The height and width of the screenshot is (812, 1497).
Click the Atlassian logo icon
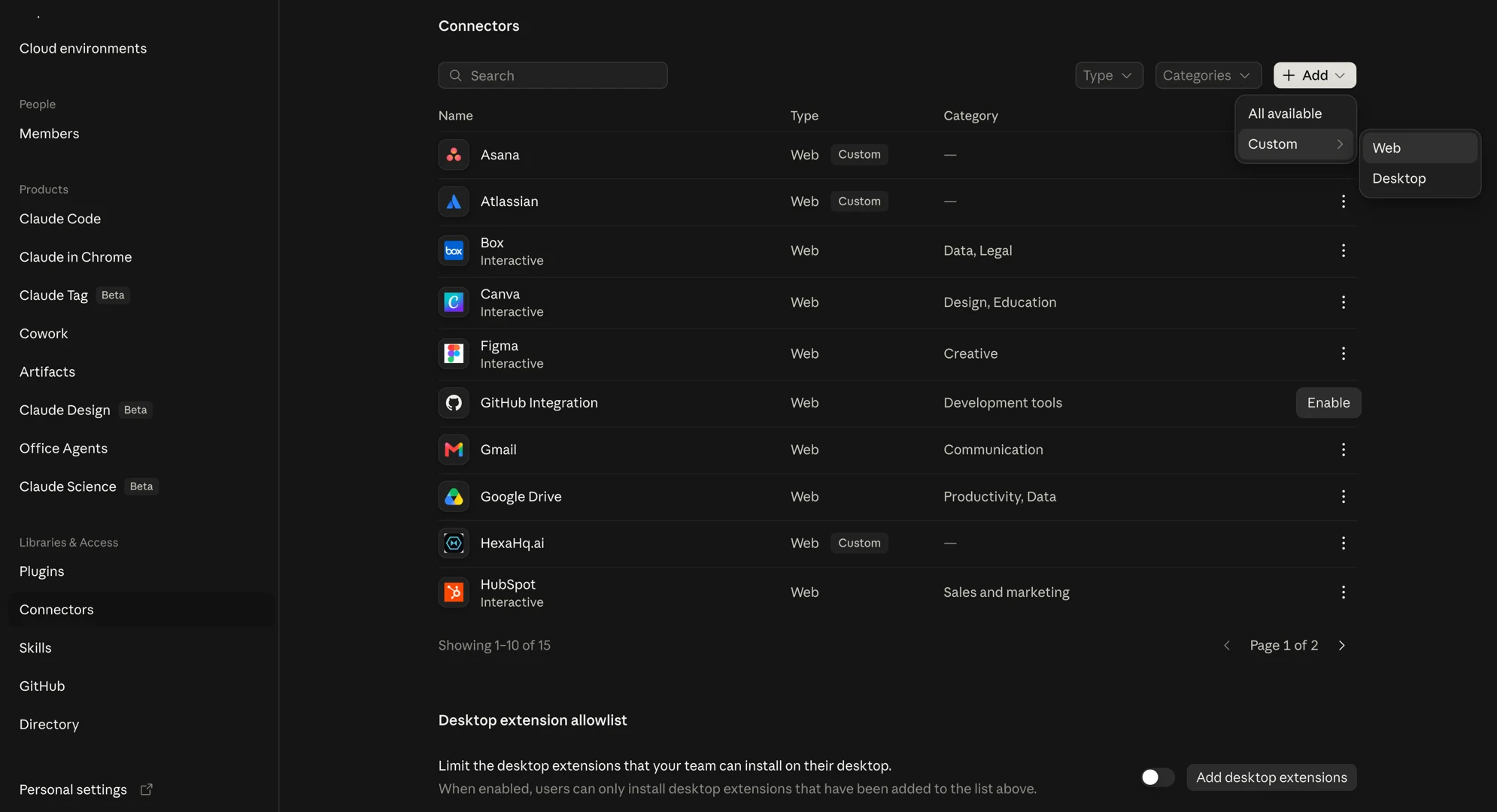coord(454,201)
